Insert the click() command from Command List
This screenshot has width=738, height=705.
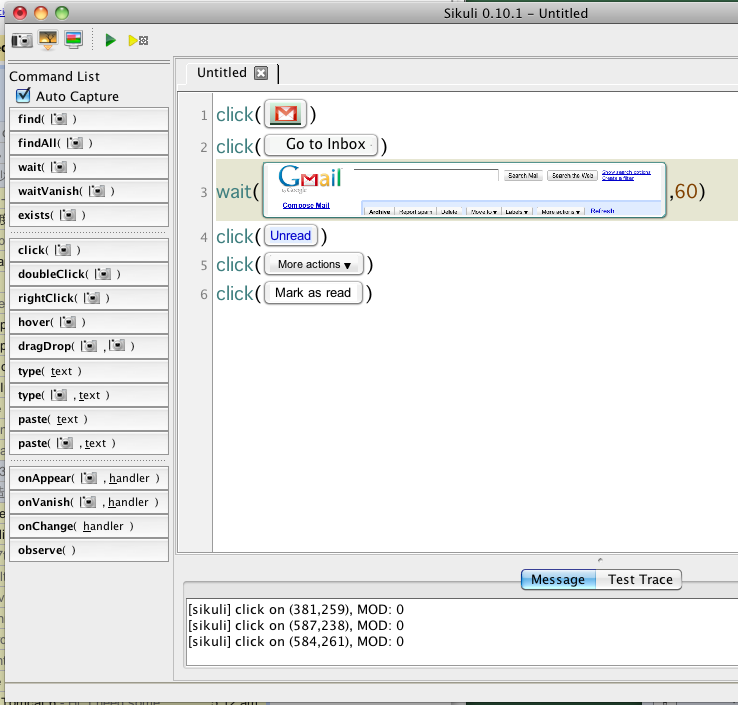[89, 250]
